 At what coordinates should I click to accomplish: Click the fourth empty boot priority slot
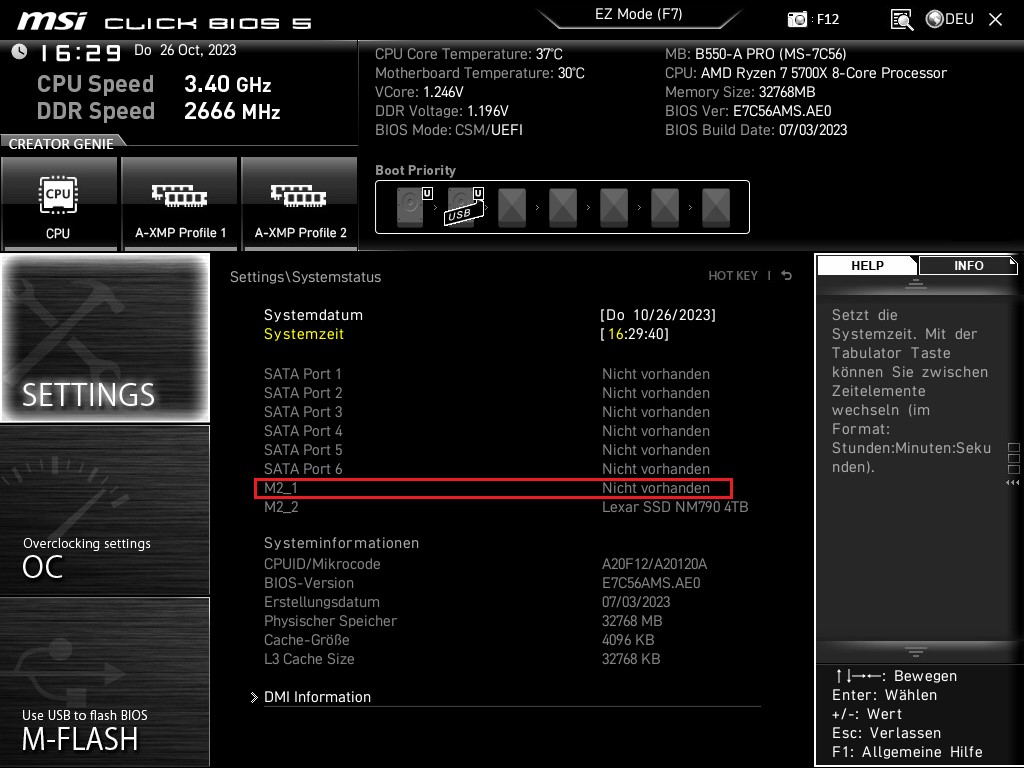click(563, 208)
